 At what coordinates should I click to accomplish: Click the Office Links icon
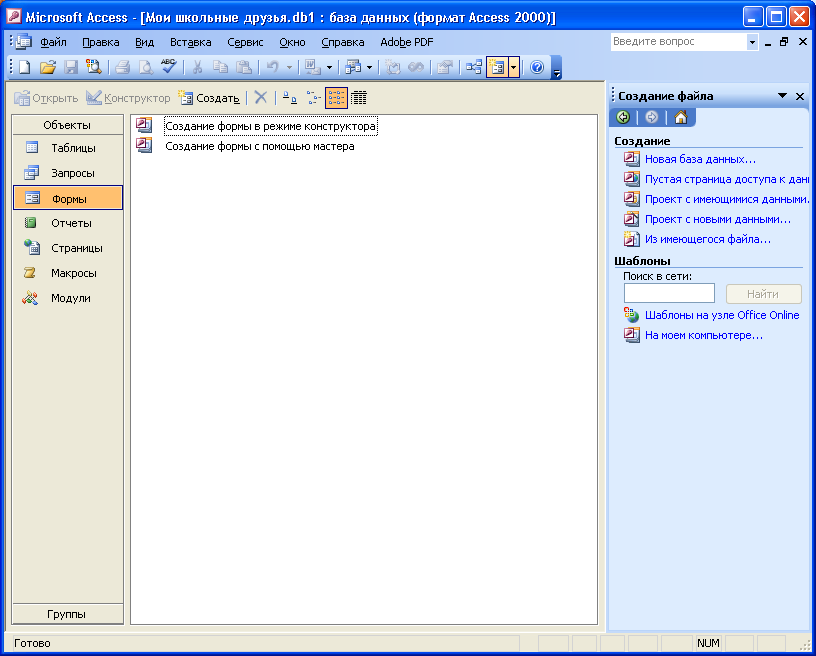(x=313, y=67)
